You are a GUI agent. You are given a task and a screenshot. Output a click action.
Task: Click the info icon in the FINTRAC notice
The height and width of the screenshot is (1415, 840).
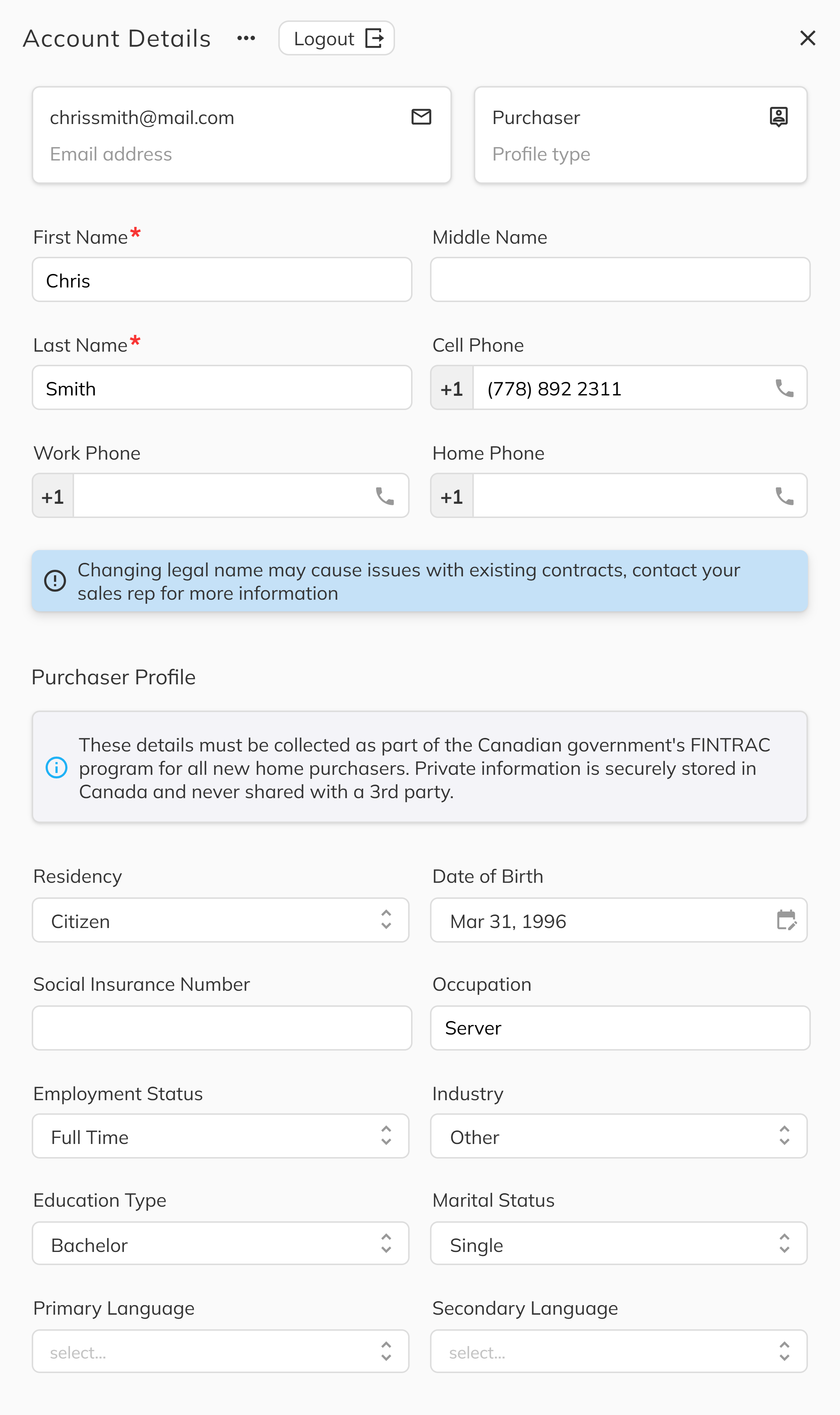(x=56, y=768)
